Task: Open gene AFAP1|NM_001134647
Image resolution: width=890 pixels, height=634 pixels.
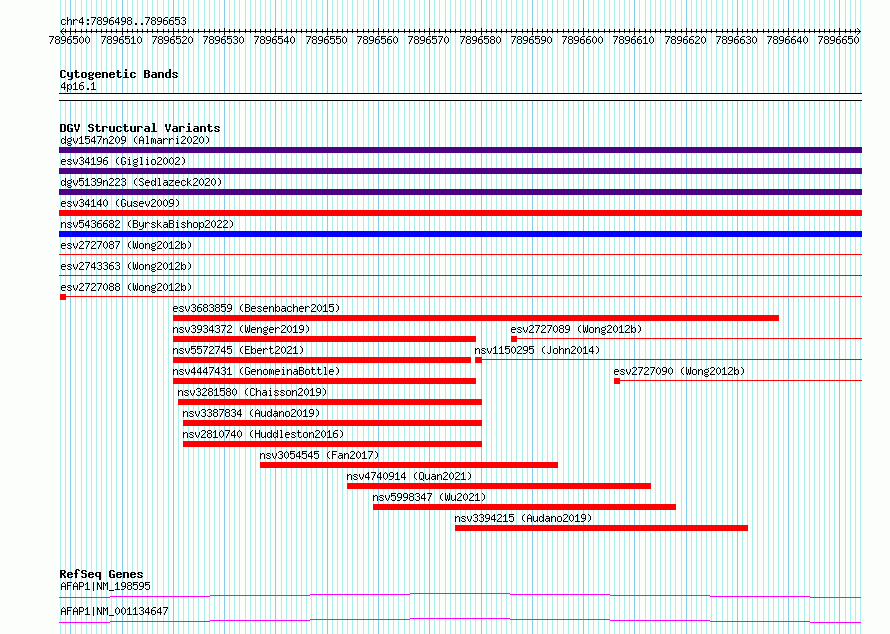Action: [x=114, y=611]
